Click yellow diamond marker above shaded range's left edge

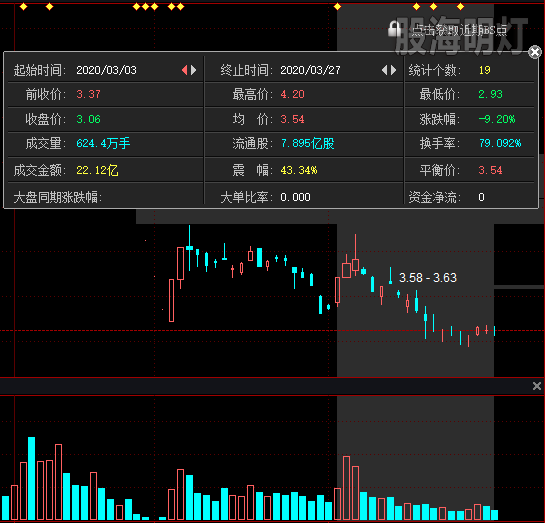[337, 7]
